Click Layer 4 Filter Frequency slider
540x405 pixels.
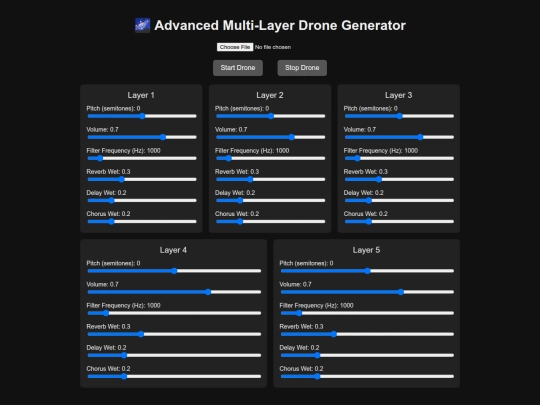pyautogui.click(x=174, y=313)
